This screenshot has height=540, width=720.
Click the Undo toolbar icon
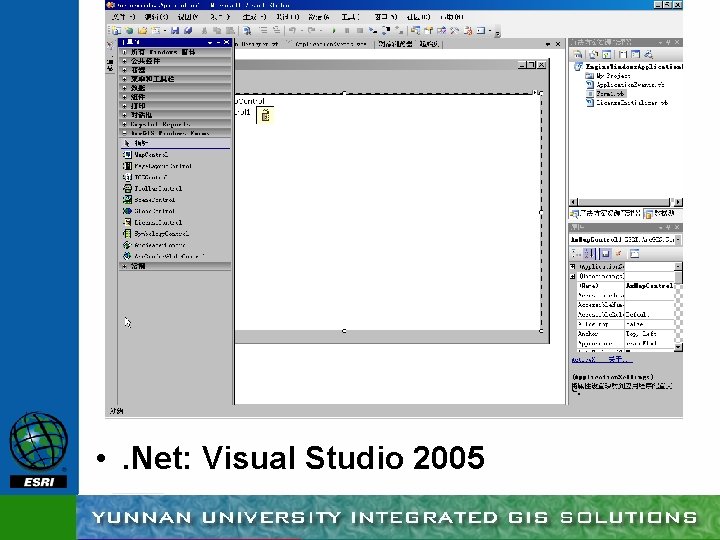[292, 31]
